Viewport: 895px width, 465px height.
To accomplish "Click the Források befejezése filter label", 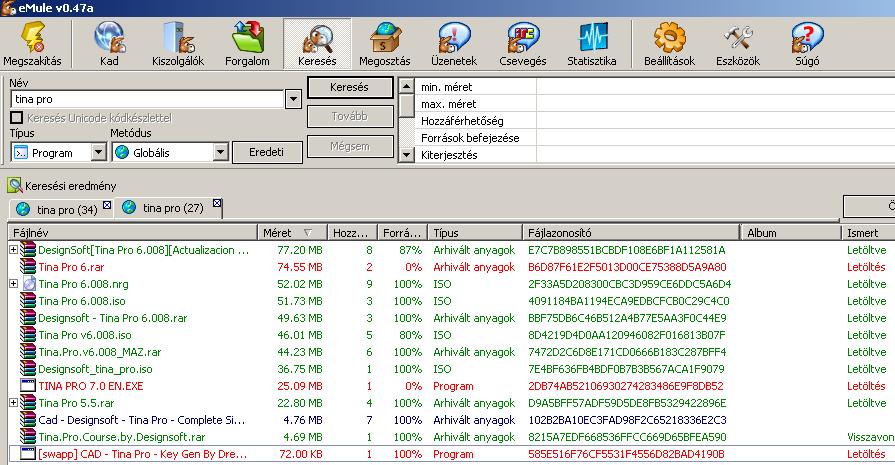I will pyautogui.click(x=470, y=138).
